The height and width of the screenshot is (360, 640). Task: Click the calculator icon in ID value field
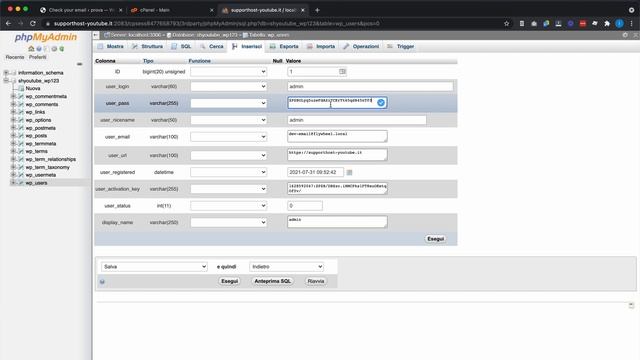pyautogui.click(x=342, y=71)
